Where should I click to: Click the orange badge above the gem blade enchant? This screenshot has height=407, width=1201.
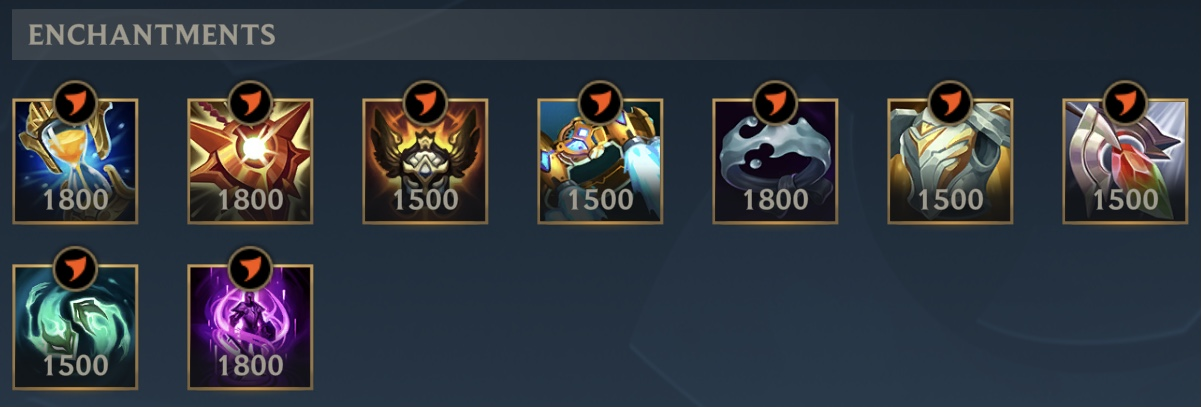coord(1125,102)
